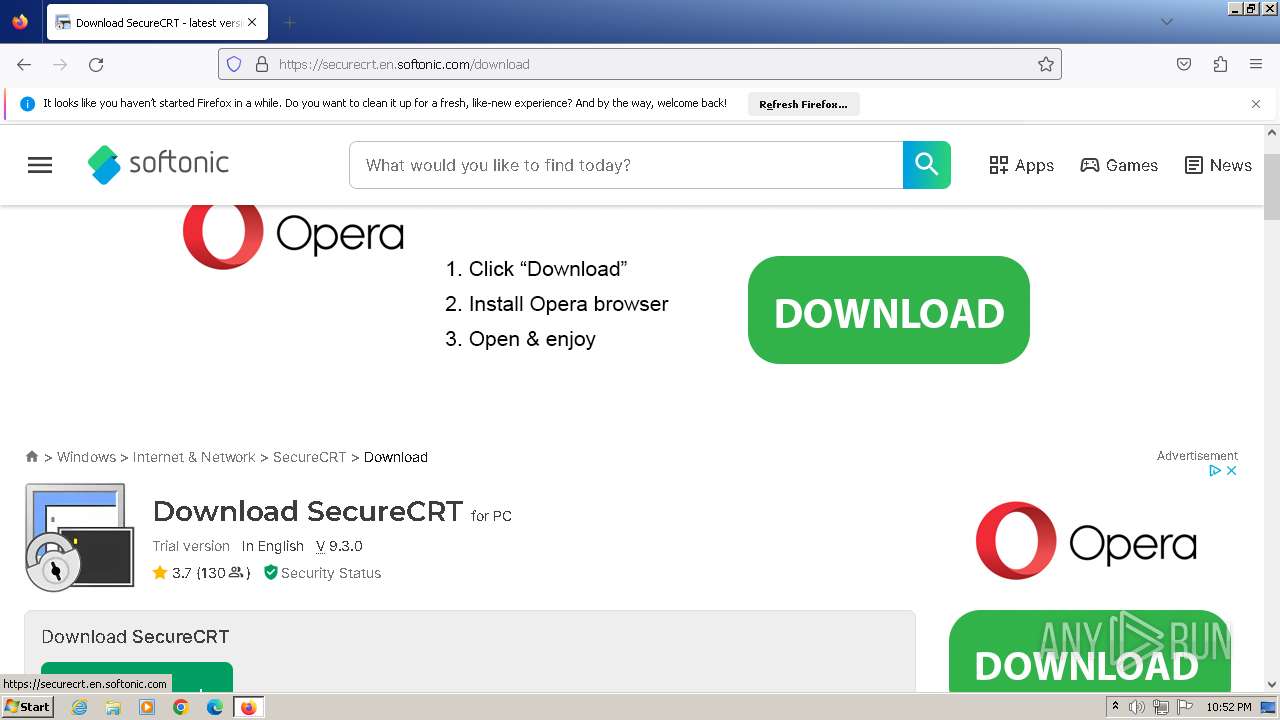Open Internet & Network breadcrumb link
This screenshot has width=1280, height=720.
tap(194, 457)
